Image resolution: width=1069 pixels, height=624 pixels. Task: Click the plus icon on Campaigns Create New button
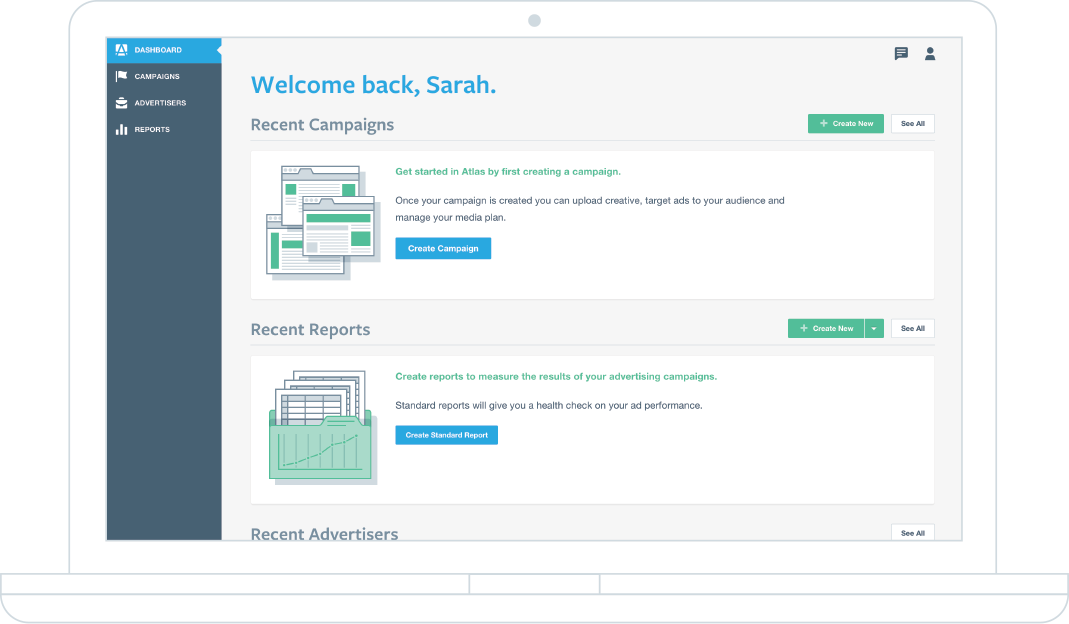click(823, 123)
